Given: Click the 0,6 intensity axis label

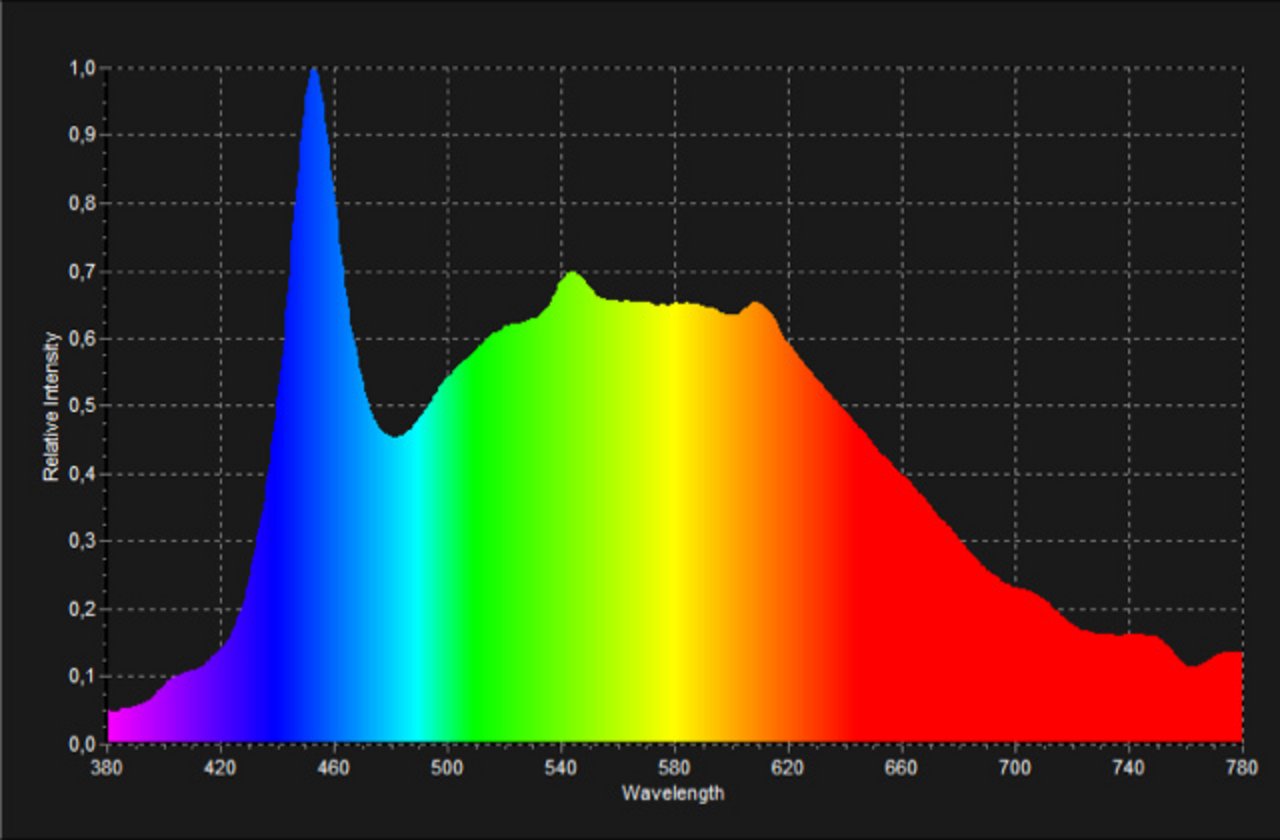Looking at the screenshot, I should click(x=83, y=338).
